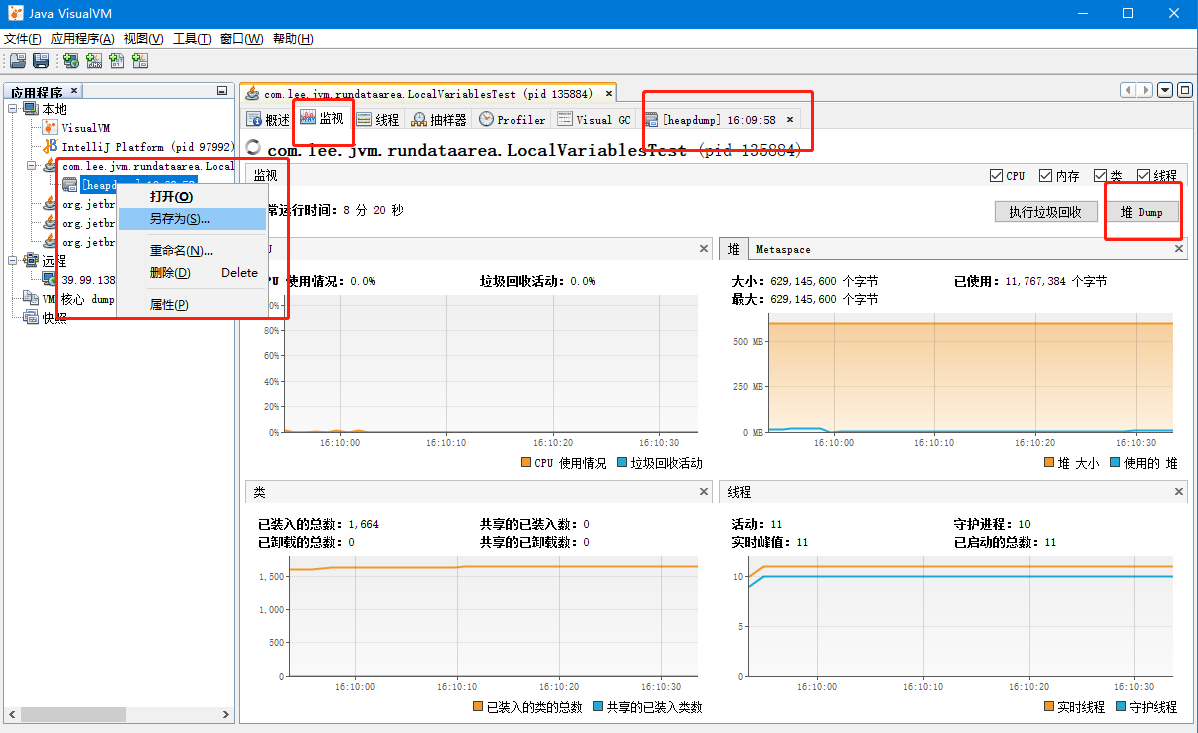This screenshot has height=733, width=1198.
Task: Uncheck the 类 (Classes) checkbox
Action: [1102, 175]
